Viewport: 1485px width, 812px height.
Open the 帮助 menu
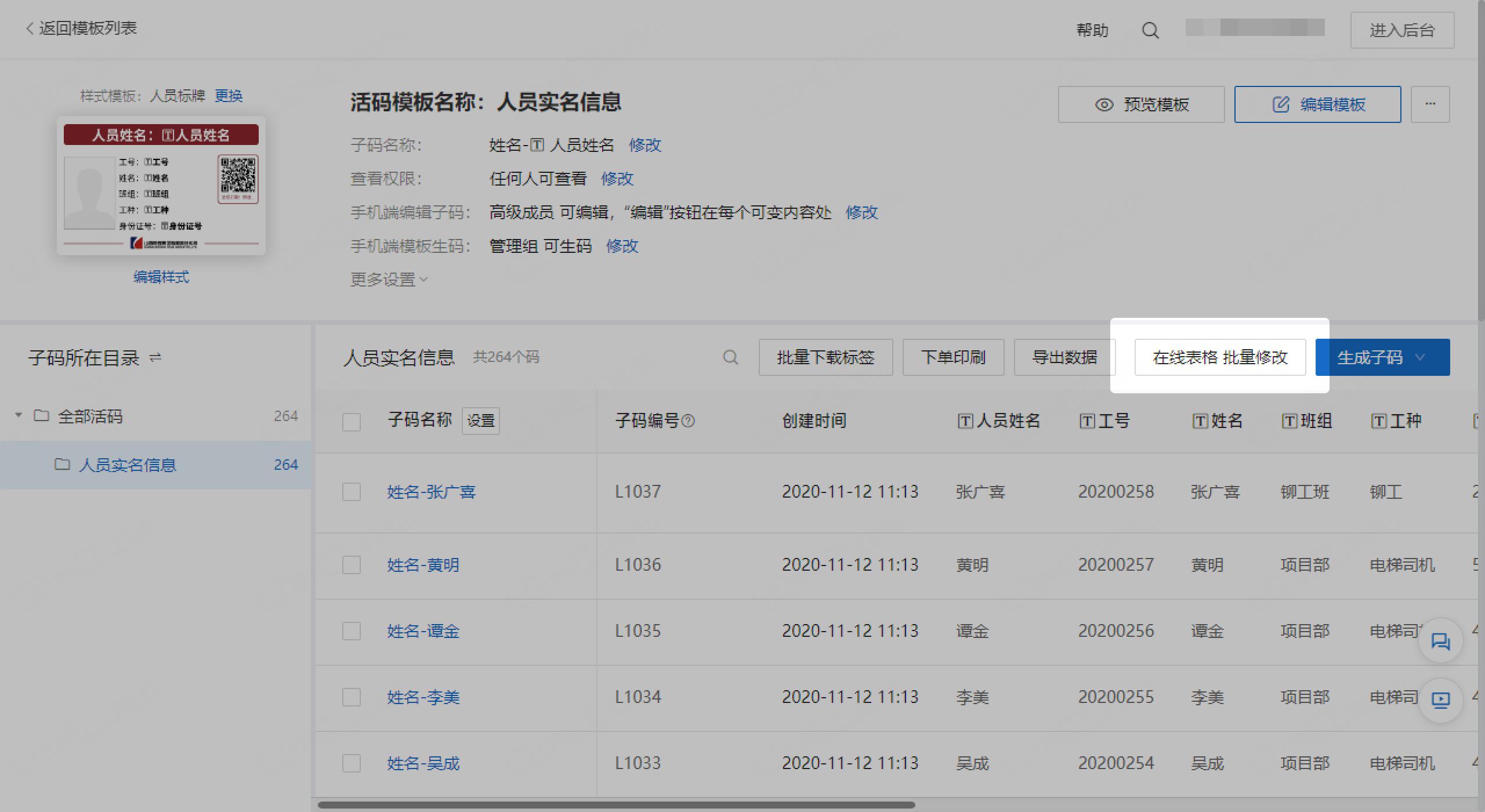(x=1092, y=30)
